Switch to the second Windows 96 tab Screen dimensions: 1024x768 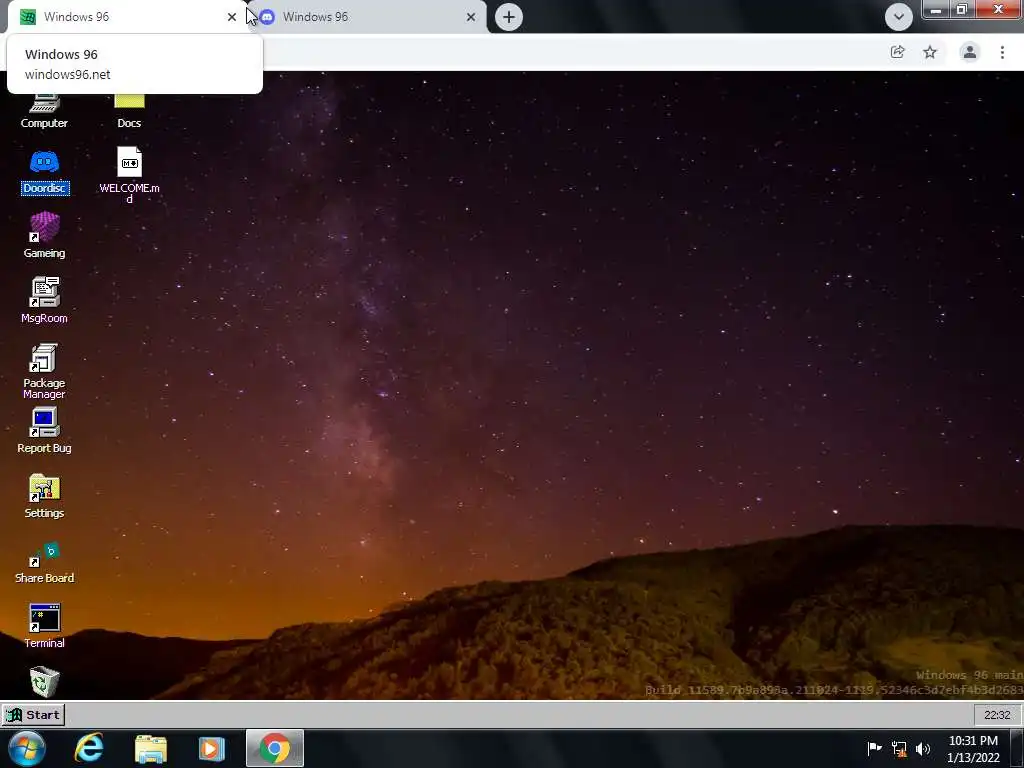[x=368, y=17]
